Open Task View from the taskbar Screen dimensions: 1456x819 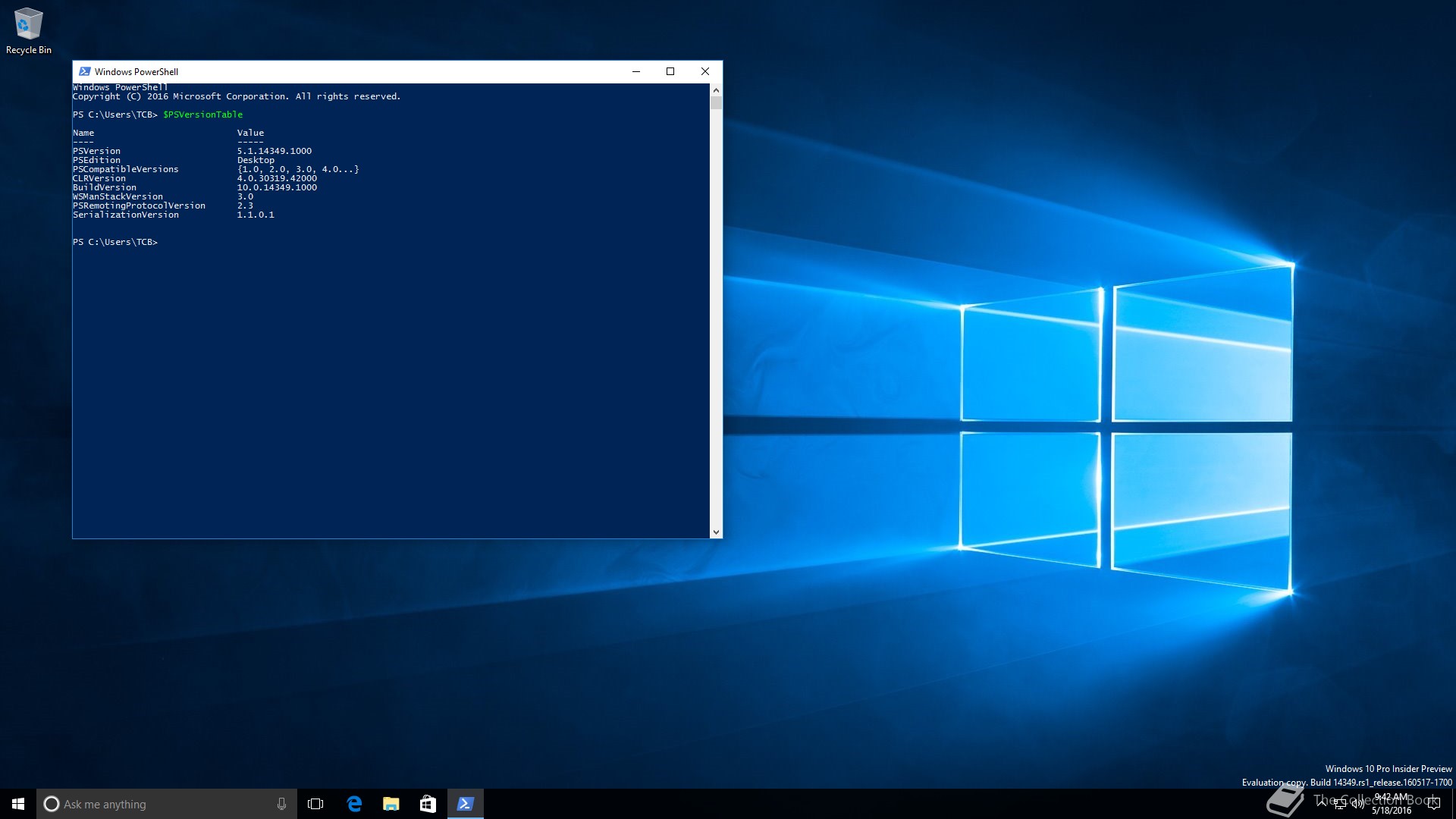[x=315, y=804]
